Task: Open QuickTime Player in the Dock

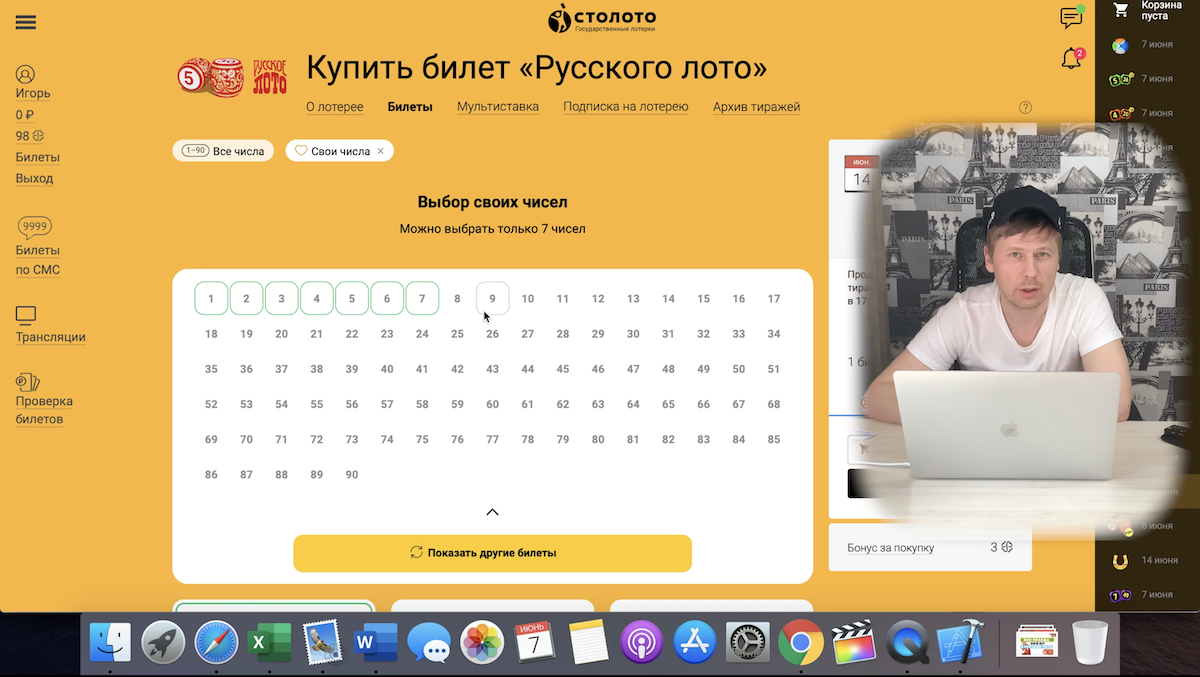Action: tap(907, 641)
